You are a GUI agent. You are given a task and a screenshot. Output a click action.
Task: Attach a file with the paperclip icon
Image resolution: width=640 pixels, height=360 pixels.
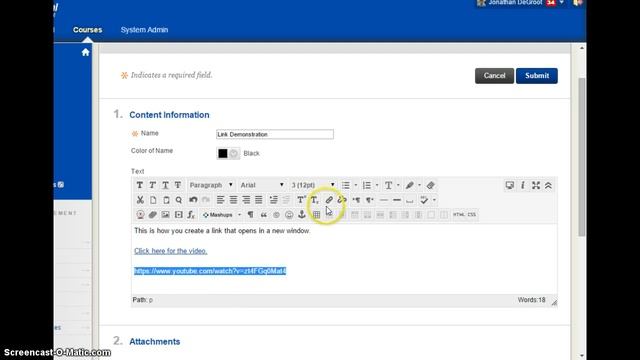[153, 215]
